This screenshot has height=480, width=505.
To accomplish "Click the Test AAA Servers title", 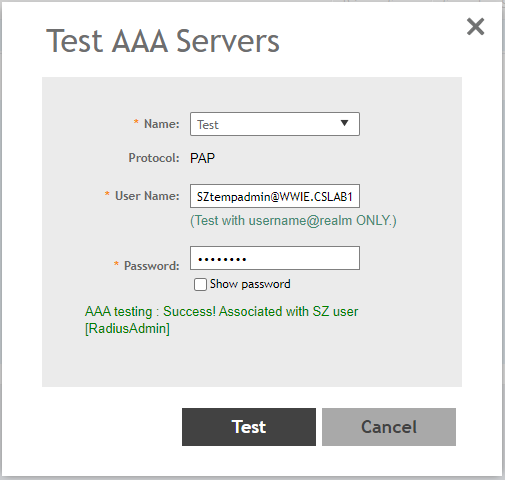I will (x=163, y=41).
